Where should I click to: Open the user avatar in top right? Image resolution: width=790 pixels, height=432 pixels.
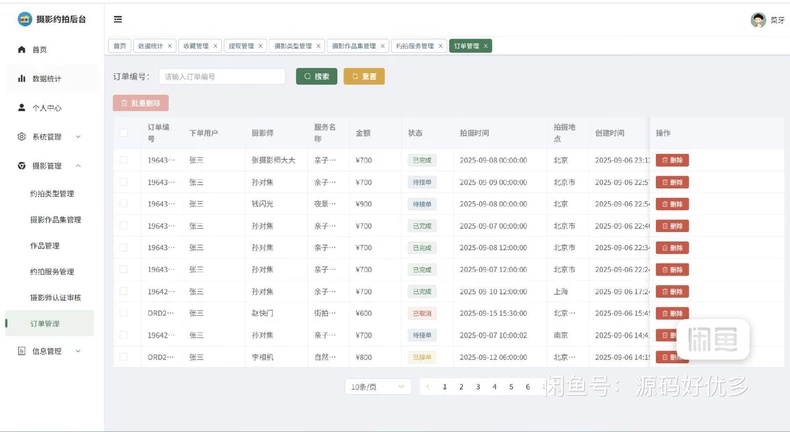click(x=758, y=20)
